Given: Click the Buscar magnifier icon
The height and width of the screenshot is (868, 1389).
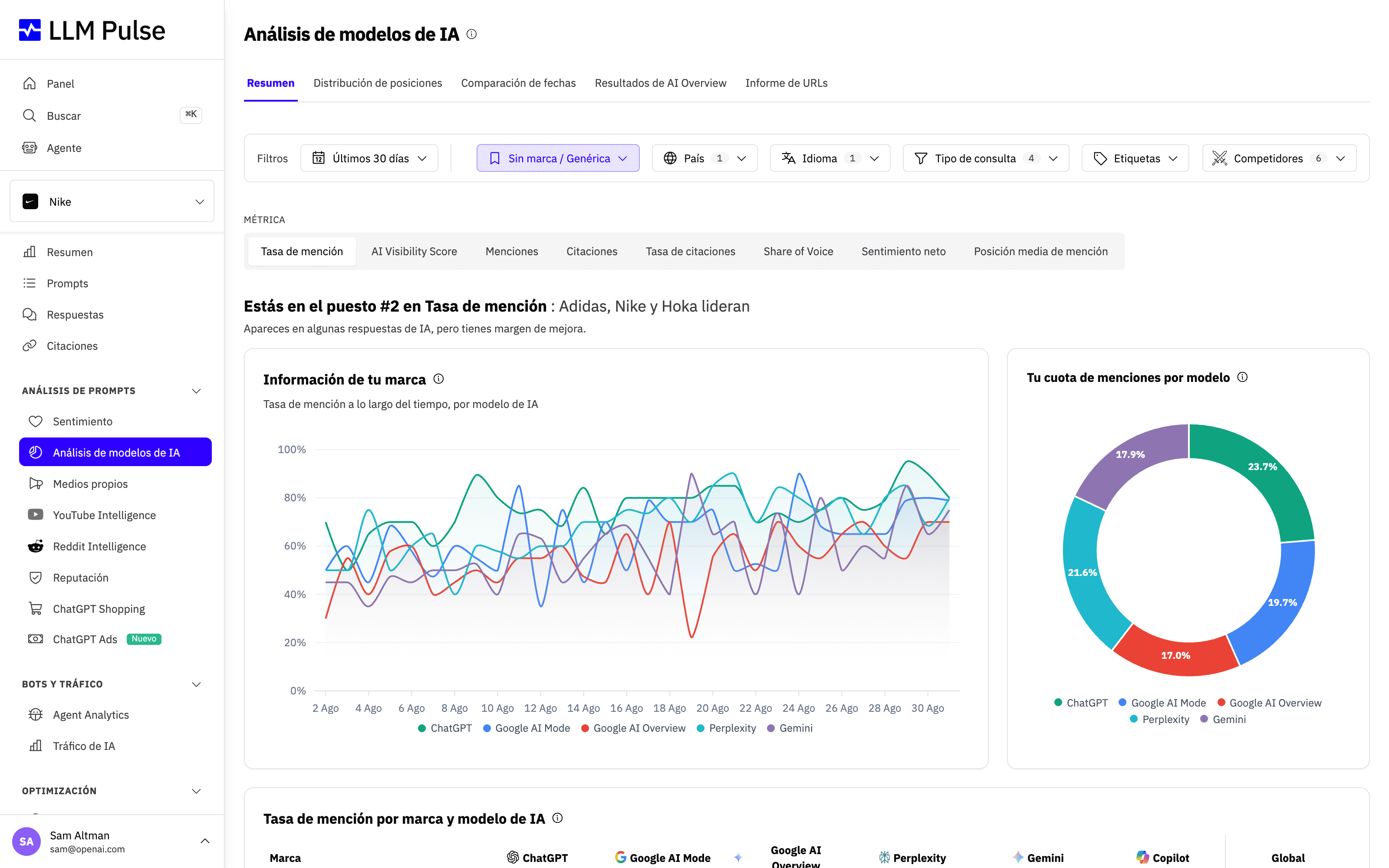Looking at the screenshot, I should pyautogui.click(x=29, y=115).
